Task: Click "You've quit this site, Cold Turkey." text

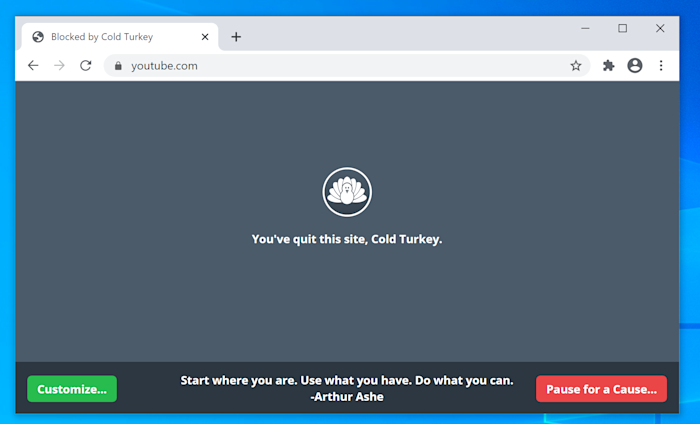Action: [x=347, y=239]
